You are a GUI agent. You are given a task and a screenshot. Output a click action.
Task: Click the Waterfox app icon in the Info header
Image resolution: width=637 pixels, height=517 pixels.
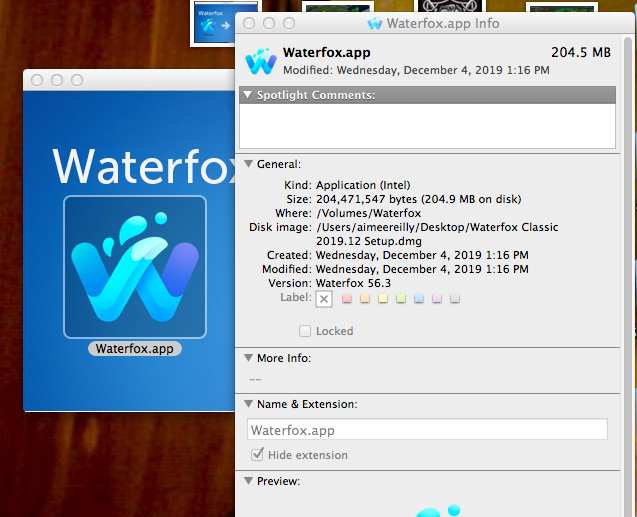point(261,61)
